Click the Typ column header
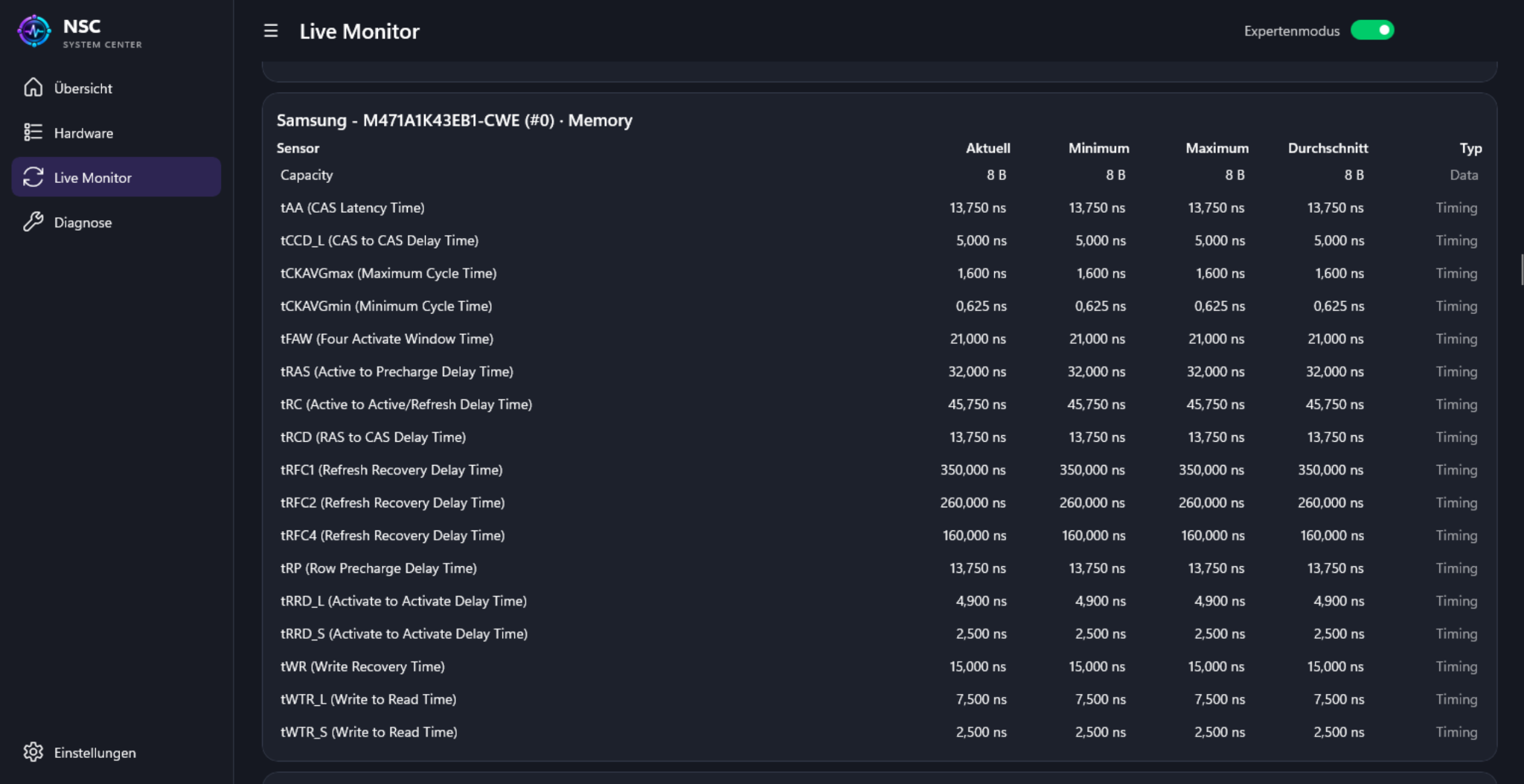Viewport: 1524px width, 784px height. tap(1470, 148)
